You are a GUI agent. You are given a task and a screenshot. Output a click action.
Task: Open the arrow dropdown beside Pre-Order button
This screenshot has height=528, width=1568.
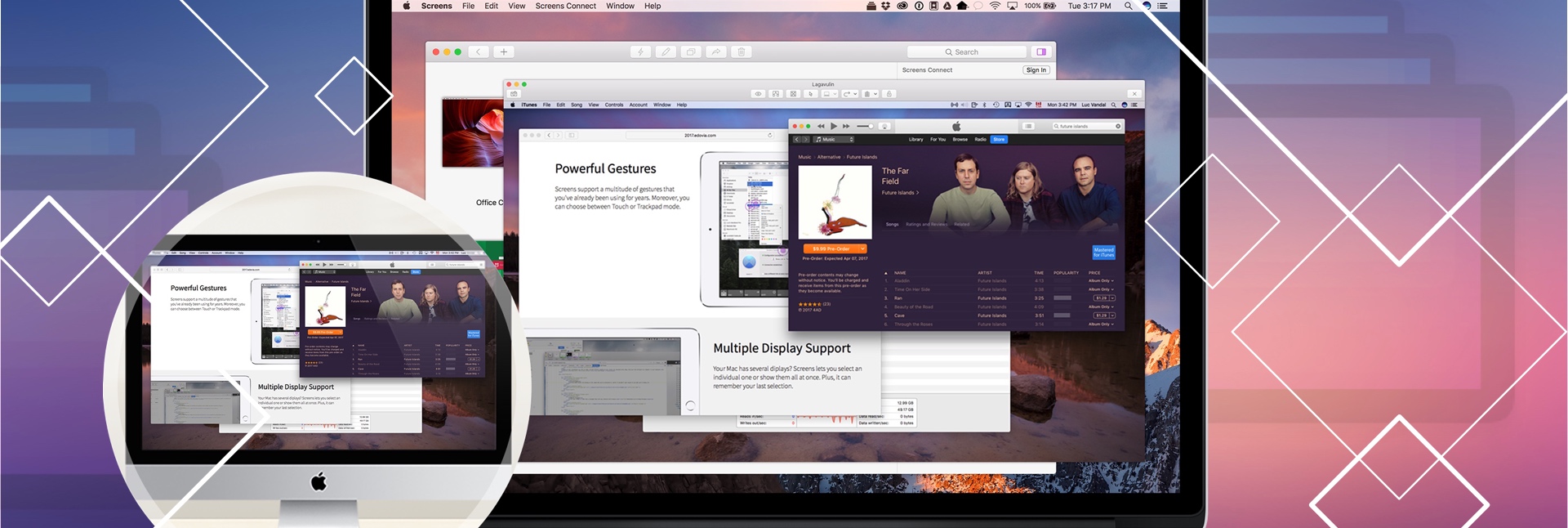862,248
